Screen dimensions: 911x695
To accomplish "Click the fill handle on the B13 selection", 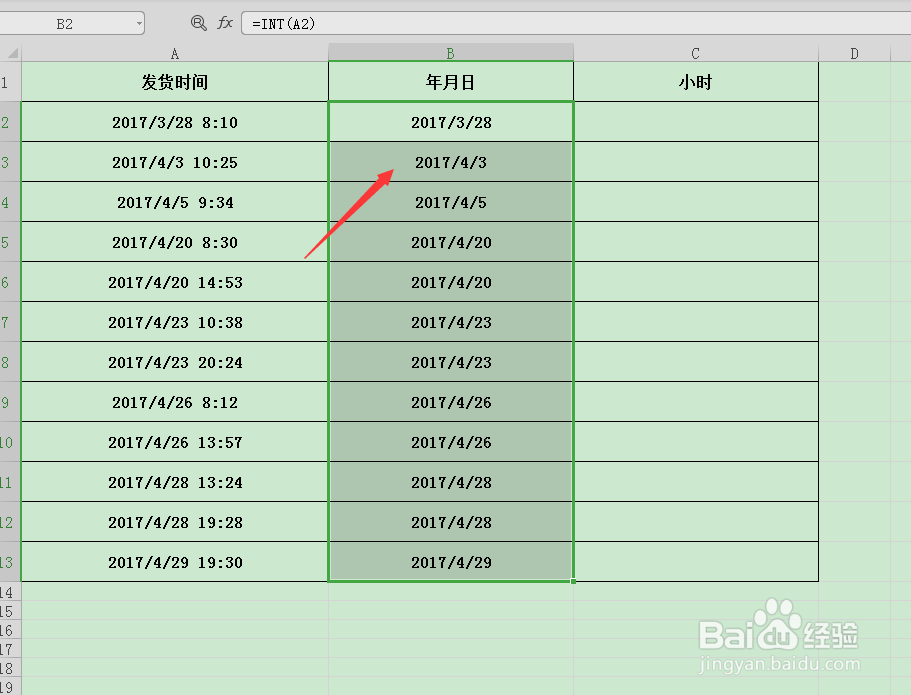I will (573, 581).
